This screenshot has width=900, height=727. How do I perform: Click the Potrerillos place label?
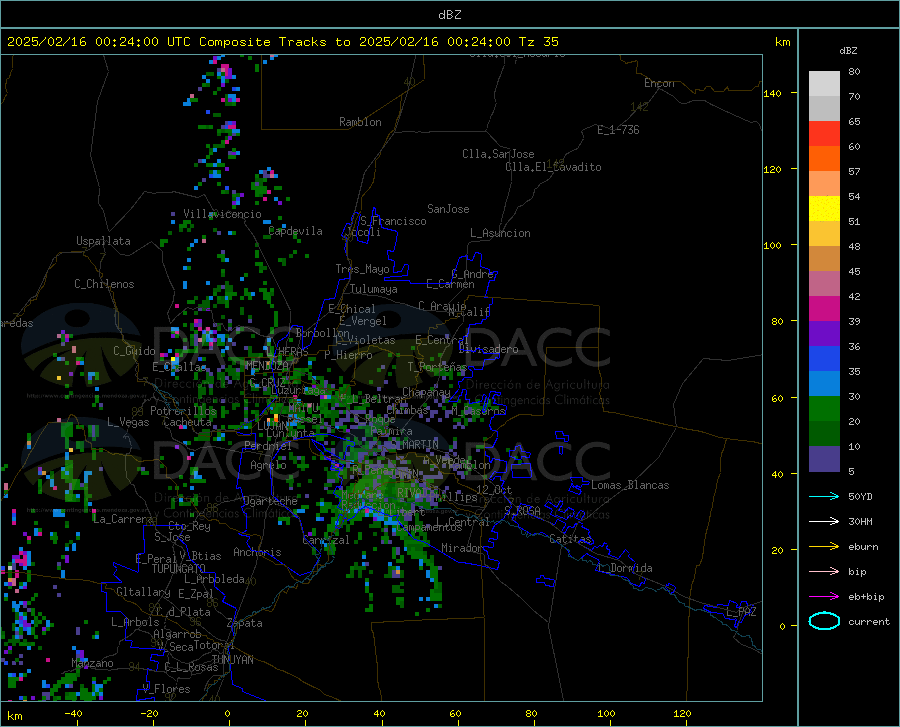pyautogui.click(x=183, y=411)
